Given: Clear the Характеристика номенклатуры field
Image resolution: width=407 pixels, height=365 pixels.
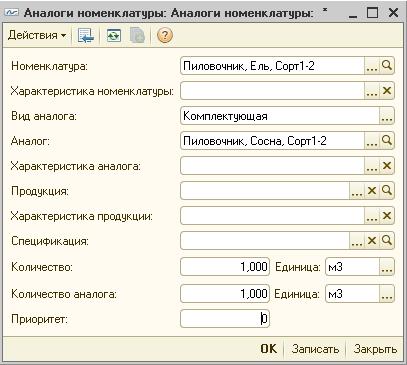Looking at the screenshot, I should click(x=387, y=91).
